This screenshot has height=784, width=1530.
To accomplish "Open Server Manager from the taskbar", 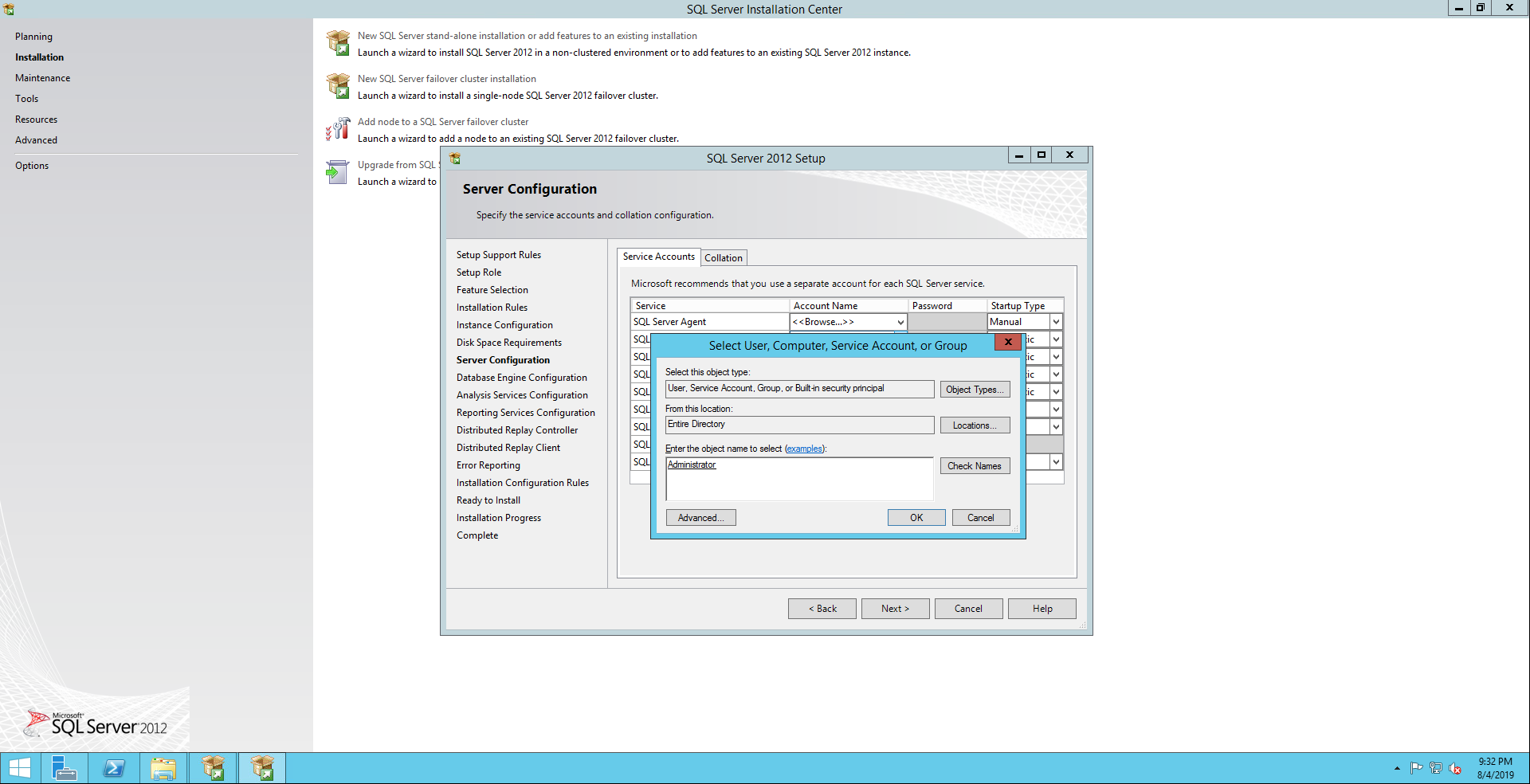I will (x=64, y=768).
